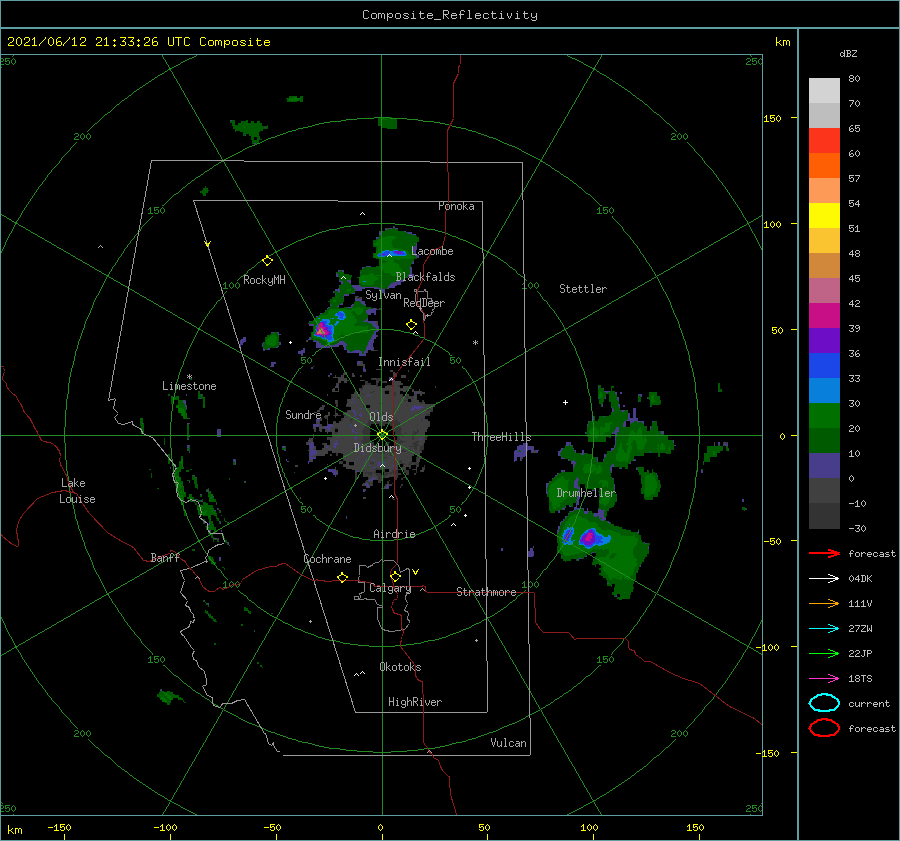Select the Vulcan label

pyautogui.click(x=508, y=743)
